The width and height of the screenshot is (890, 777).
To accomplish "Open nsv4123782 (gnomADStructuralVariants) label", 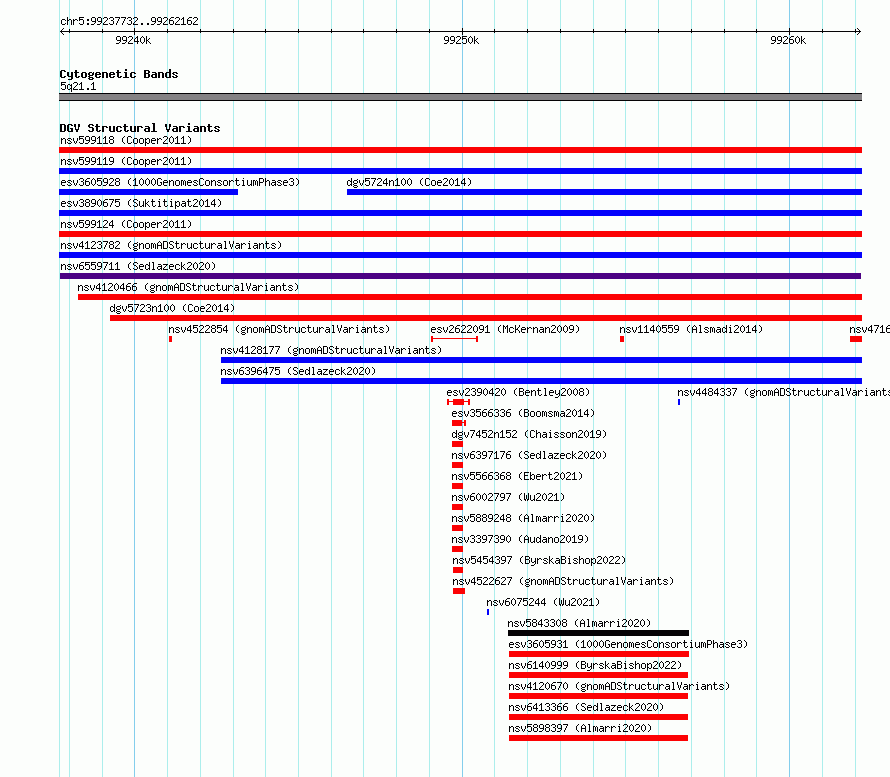I will click(x=171, y=245).
